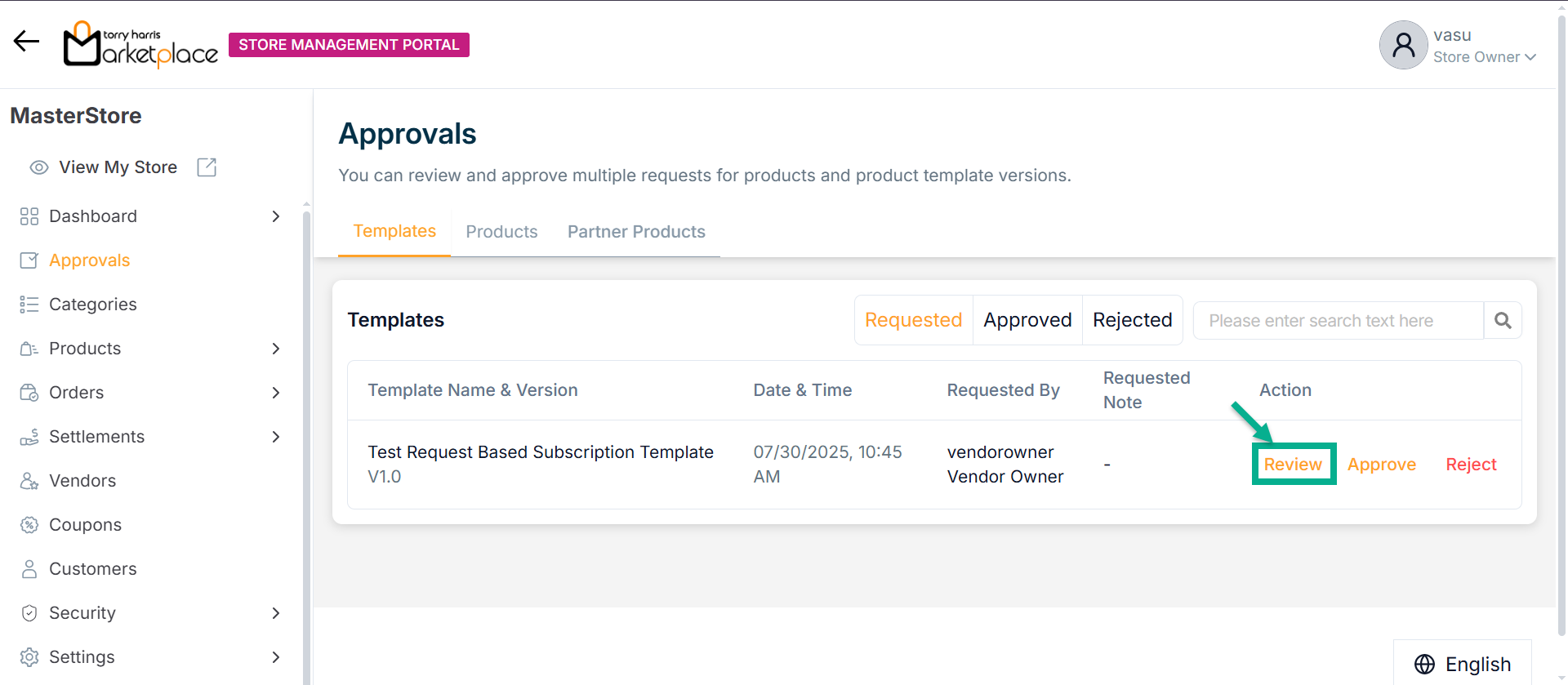Click the search magnifier icon

pyautogui.click(x=1503, y=321)
